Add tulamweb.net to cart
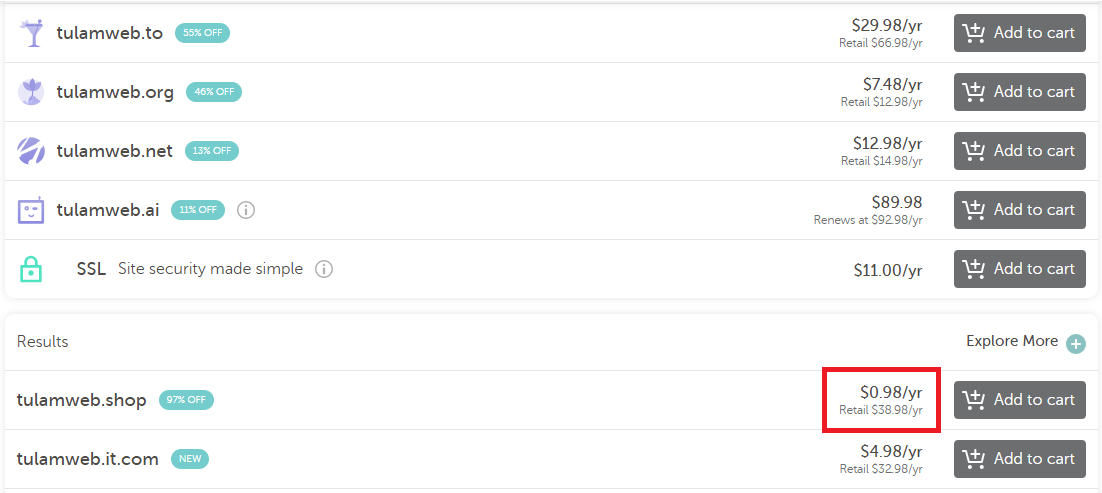Viewport: 1102px width, 493px height. pos(1020,151)
